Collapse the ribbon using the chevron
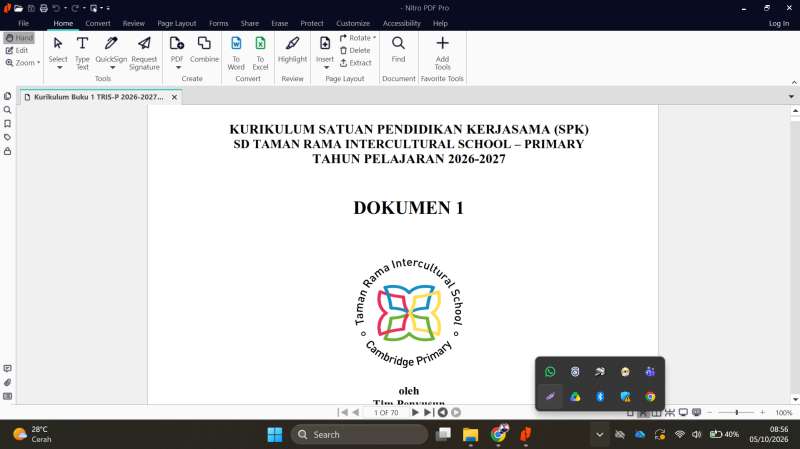 point(794,82)
